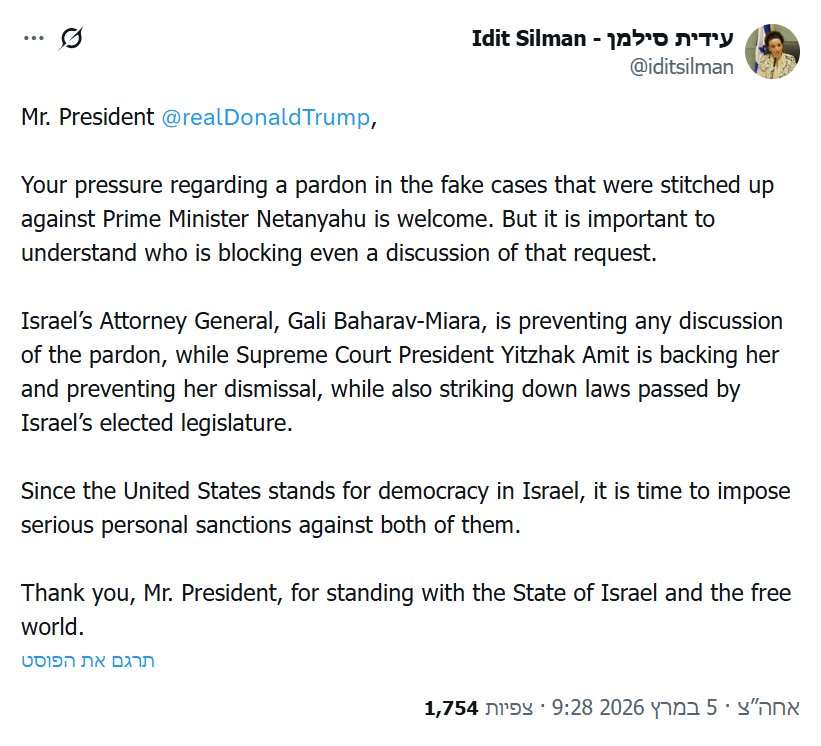Click the Grok circle-slash icon
This screenshot has height=746, width=821.
pos(71,38)
